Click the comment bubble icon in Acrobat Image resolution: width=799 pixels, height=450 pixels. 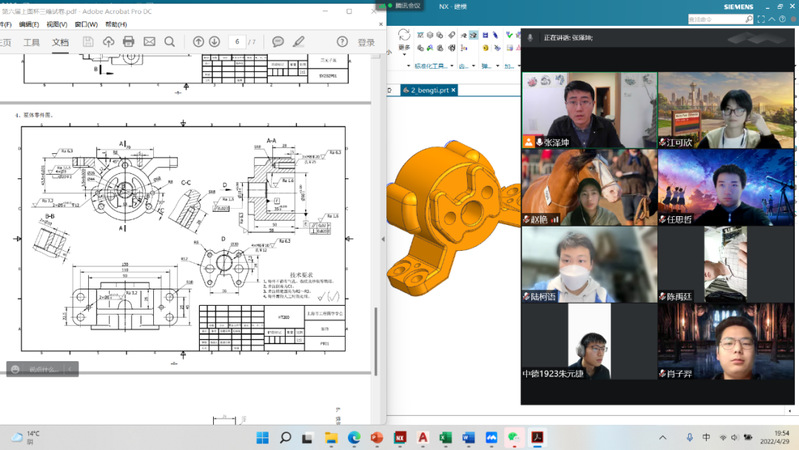[x=278, y=42]
